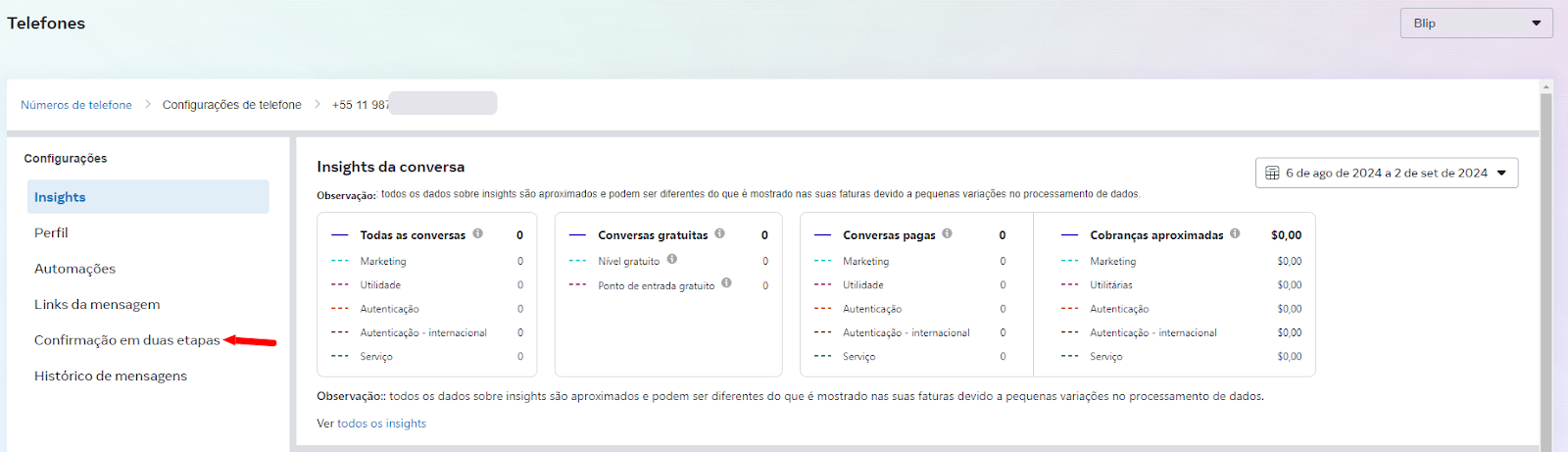Open the todos os insights link

381,424
